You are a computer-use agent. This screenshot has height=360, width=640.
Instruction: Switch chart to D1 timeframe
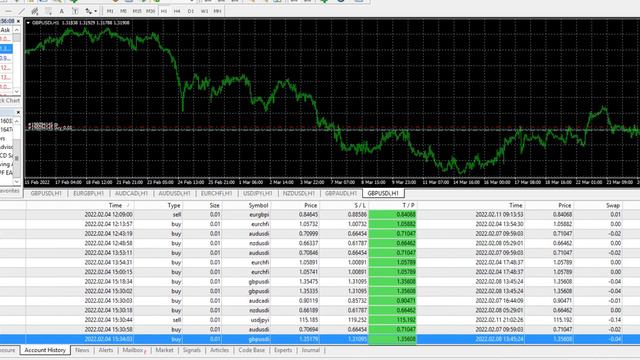[191, 11]
